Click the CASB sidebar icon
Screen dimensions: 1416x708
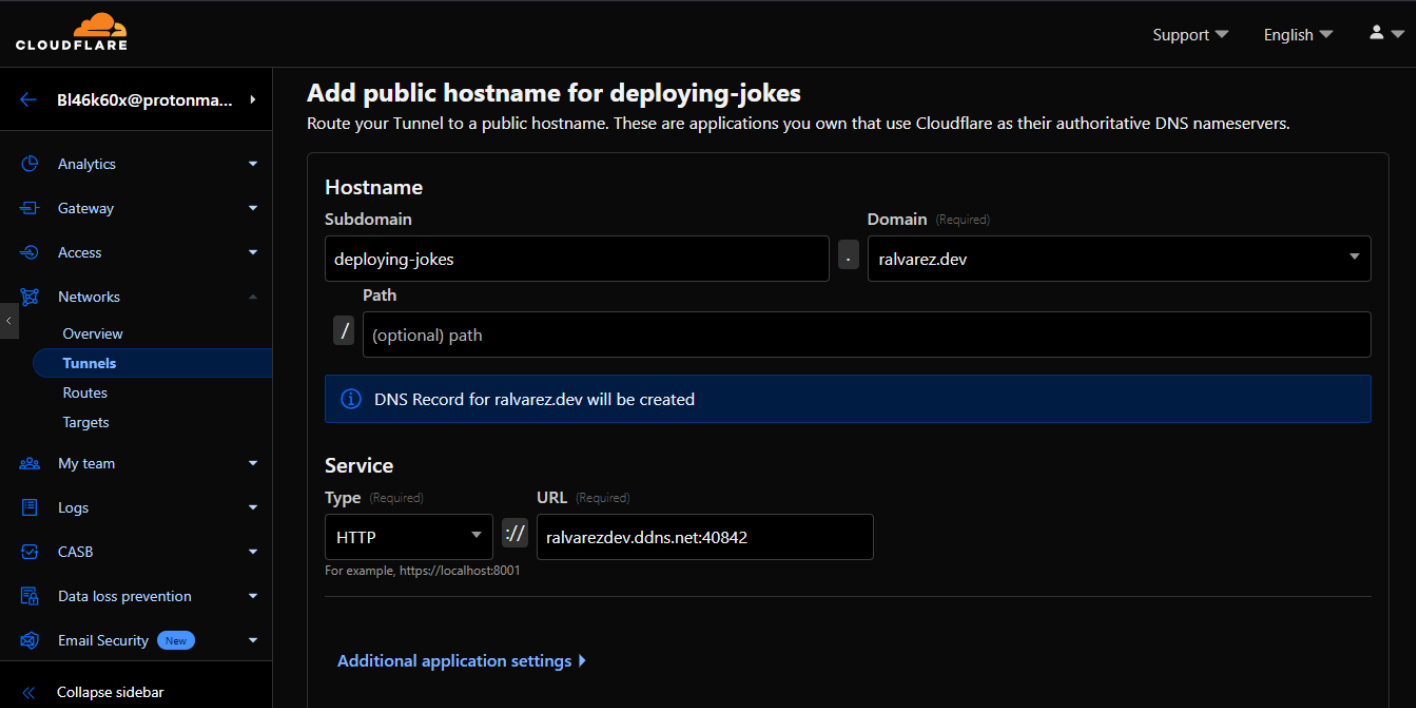pos(30,552)
